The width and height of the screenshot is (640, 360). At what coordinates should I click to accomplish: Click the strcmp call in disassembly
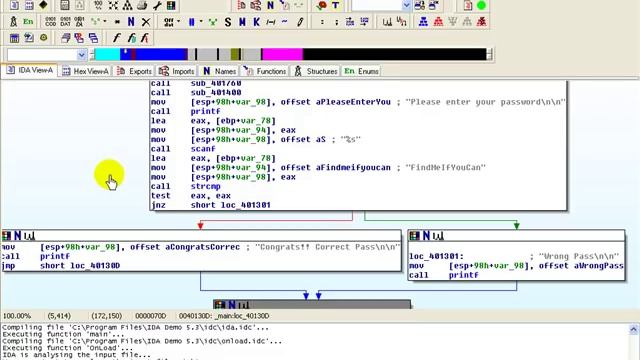[205, 186]
